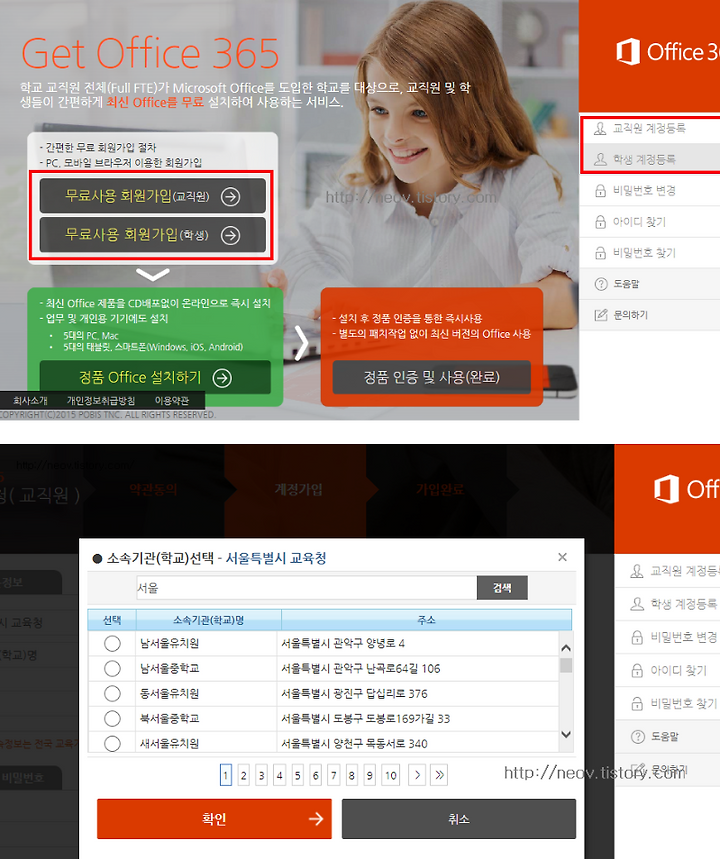Click 정품 Office 설치하기 button

[155, 377]
